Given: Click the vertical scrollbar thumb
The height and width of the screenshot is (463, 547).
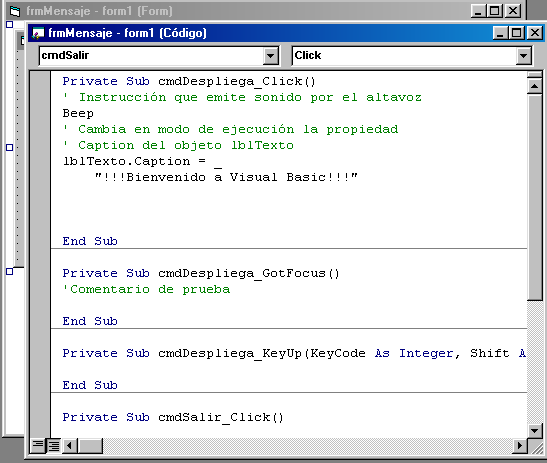Looking at the screenshot, I should tap(534, 197).
